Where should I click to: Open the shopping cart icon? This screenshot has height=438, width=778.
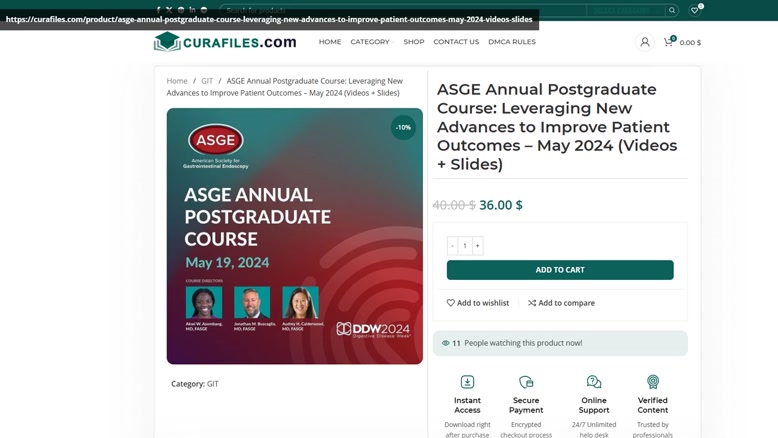click(x=668, y=42)
